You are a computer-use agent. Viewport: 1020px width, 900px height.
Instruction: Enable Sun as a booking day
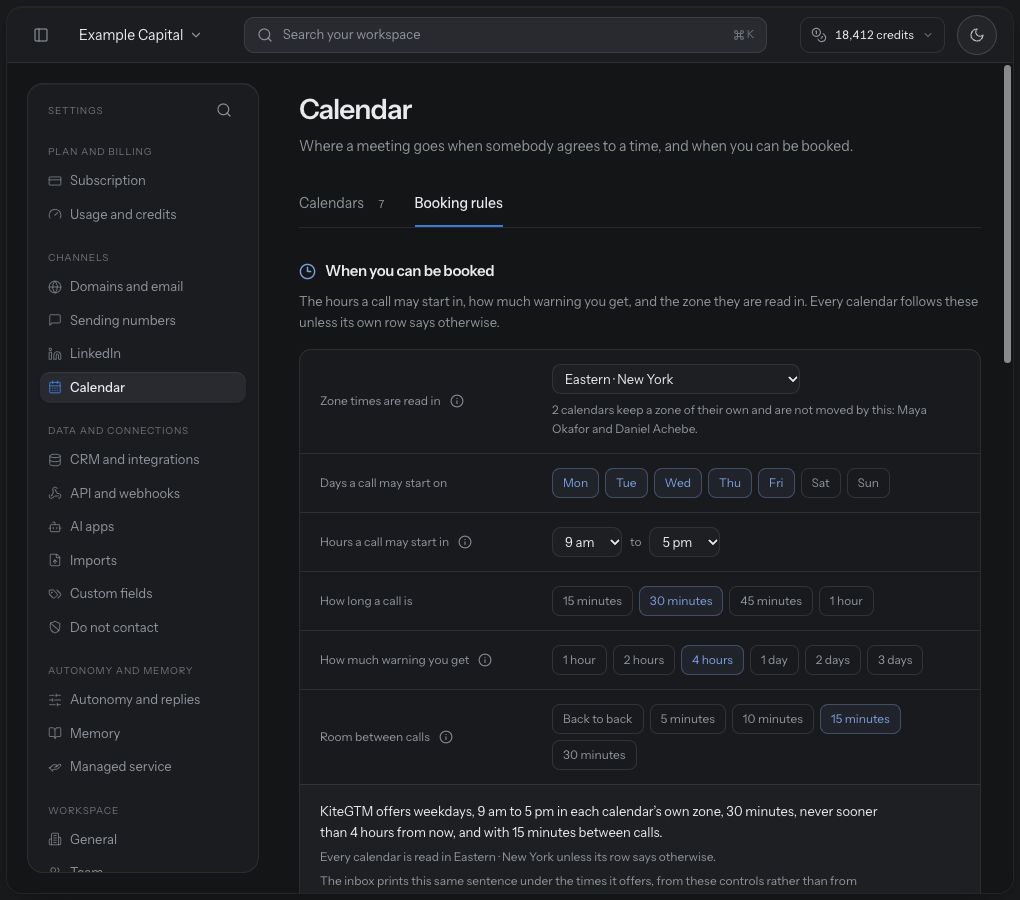(868, 483)
